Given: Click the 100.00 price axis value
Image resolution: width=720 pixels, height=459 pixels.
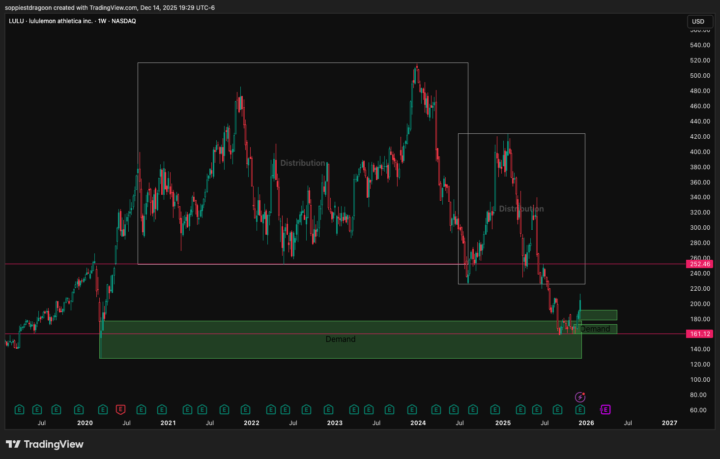Looking at the screenshot, I should point(700,380).
